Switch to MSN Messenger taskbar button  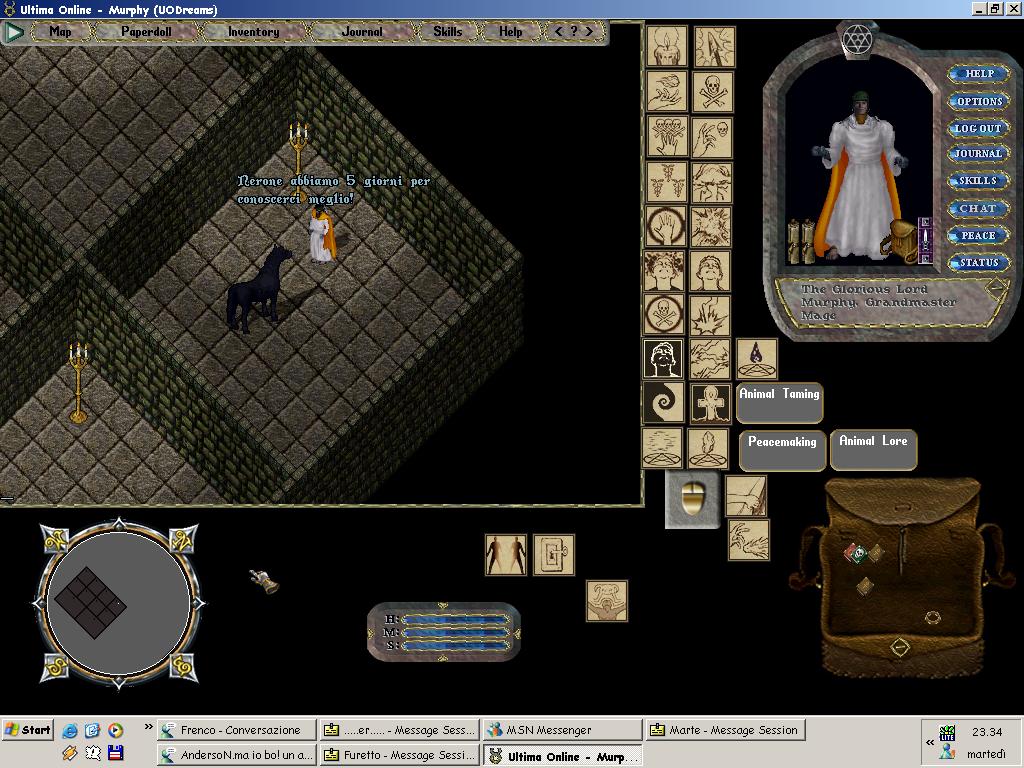point(562,729)
